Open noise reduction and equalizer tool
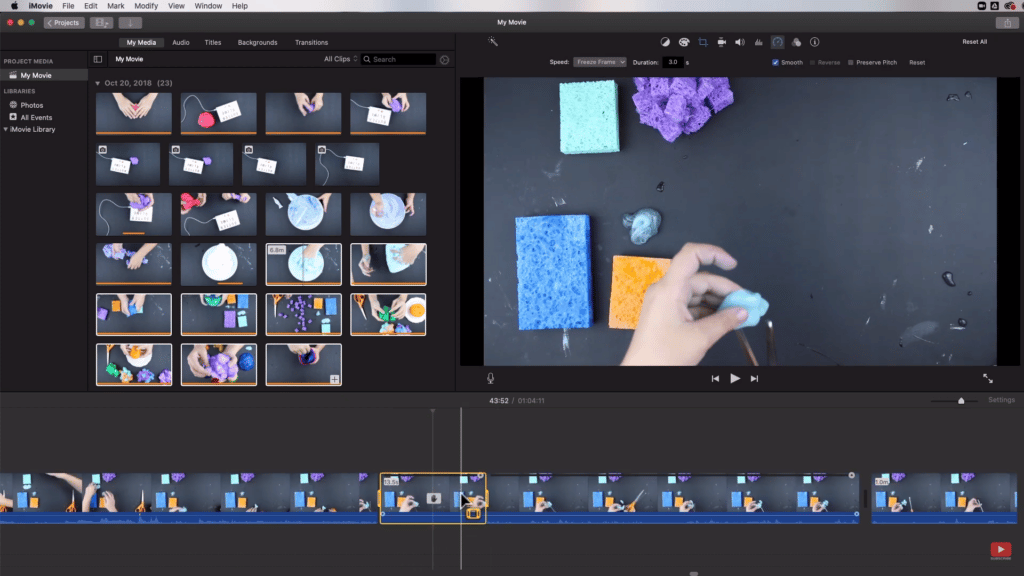This screenshot has height=576, width=1024. (x=759, y=42)
